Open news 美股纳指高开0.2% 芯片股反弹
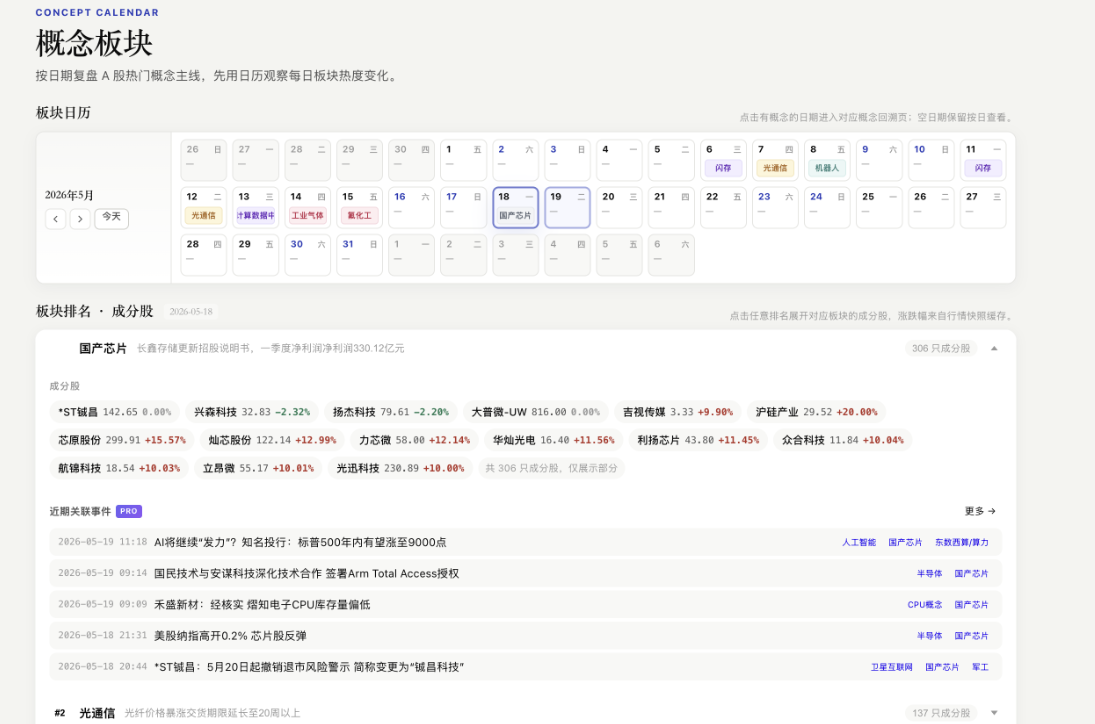Image resolution: width=1095 pixels, height=724 pixels. [230, 635]
